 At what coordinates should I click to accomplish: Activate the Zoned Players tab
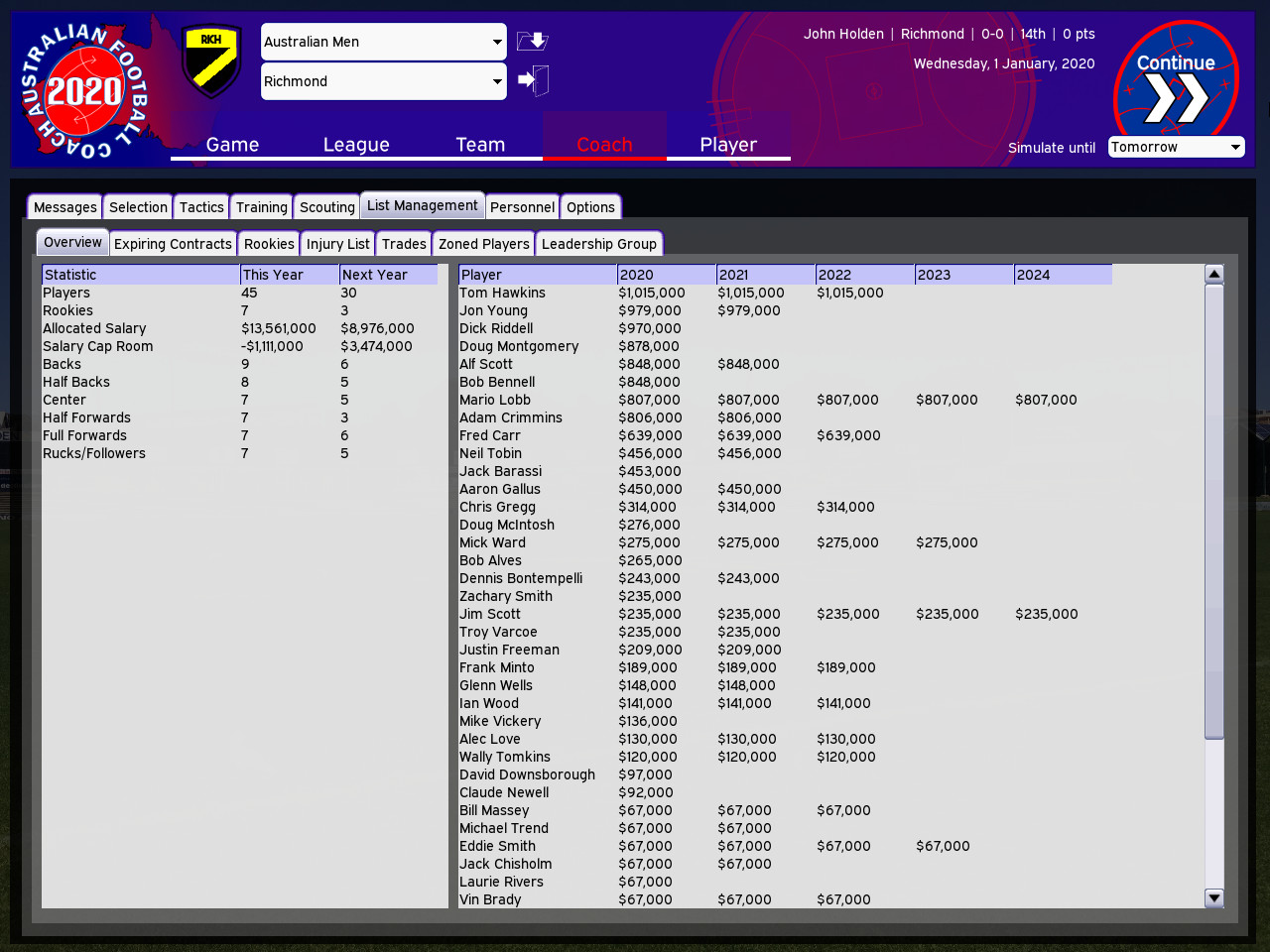[483, 243]
